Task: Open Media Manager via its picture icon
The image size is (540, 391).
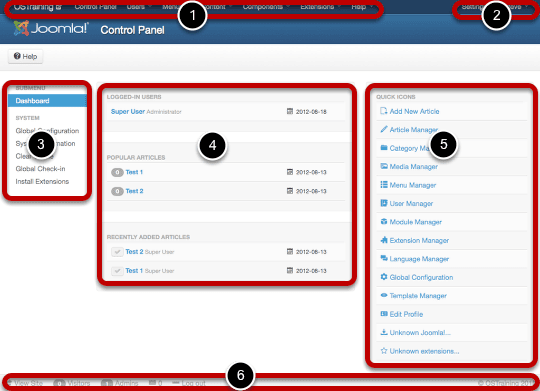Action: pyautogui.click(x=384, y=166)
